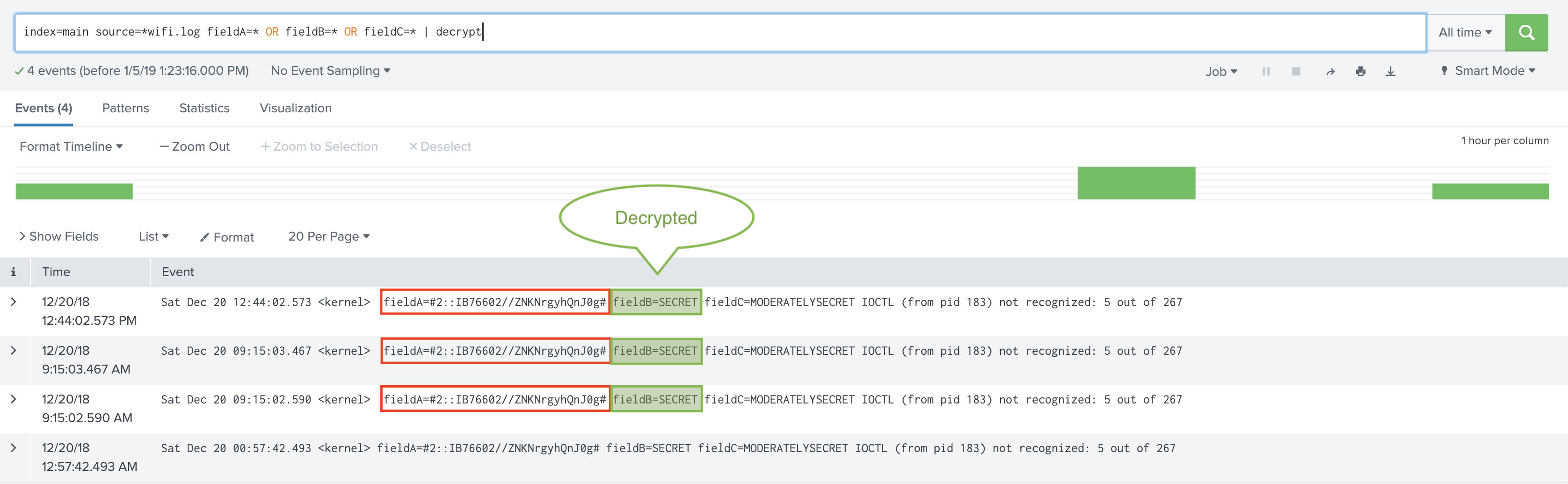Open the All time range picker
This screenshot has width=1568, height=484.
pyautogui.click(x=1465, y=32)
